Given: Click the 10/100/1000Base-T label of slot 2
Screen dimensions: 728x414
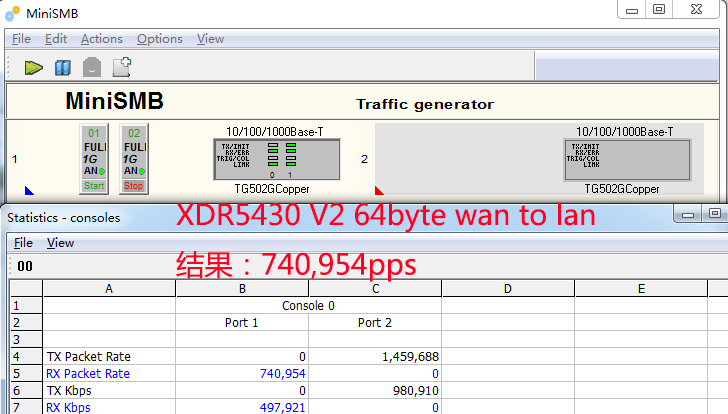Looking at the screenshot, I should 624,132.
